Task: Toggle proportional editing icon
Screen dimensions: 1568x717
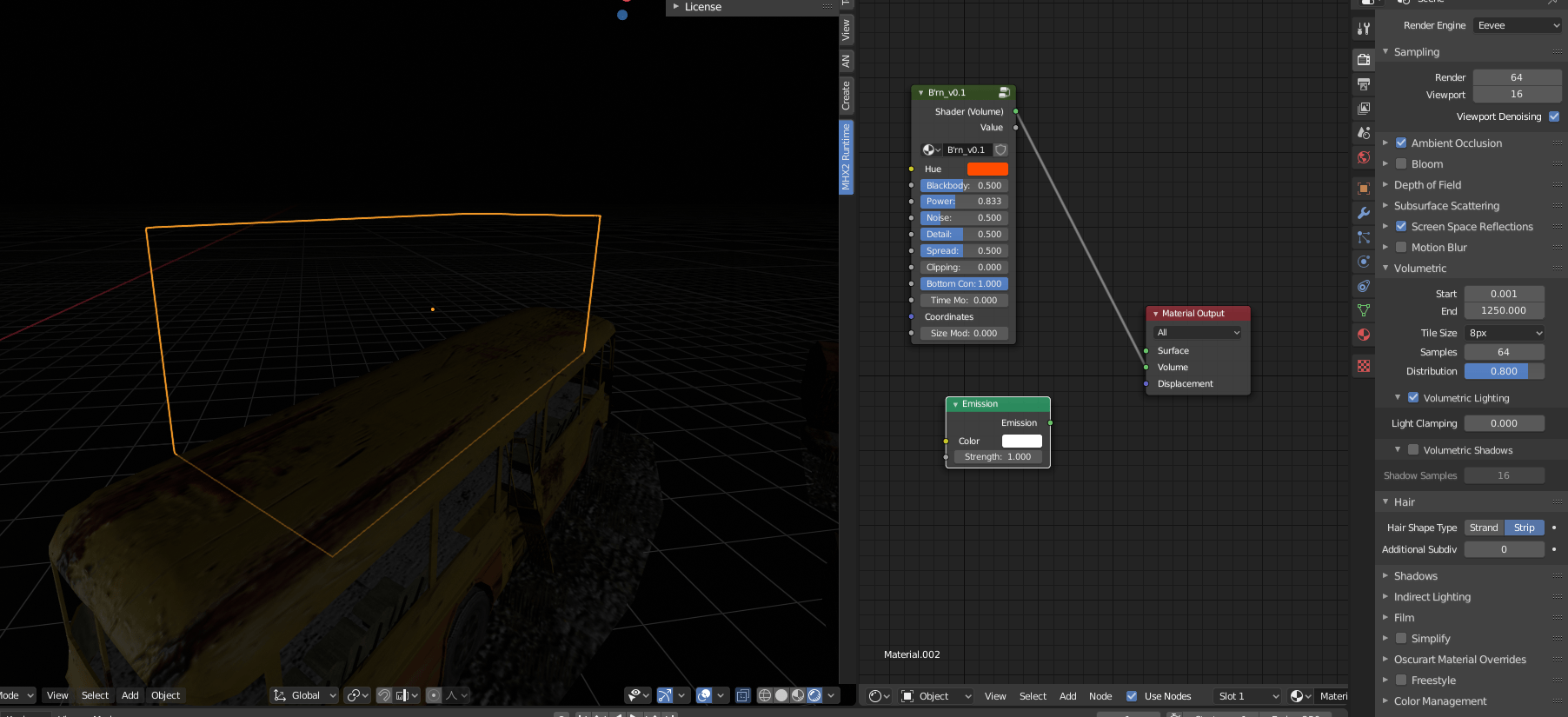Action: click(434, 695)
